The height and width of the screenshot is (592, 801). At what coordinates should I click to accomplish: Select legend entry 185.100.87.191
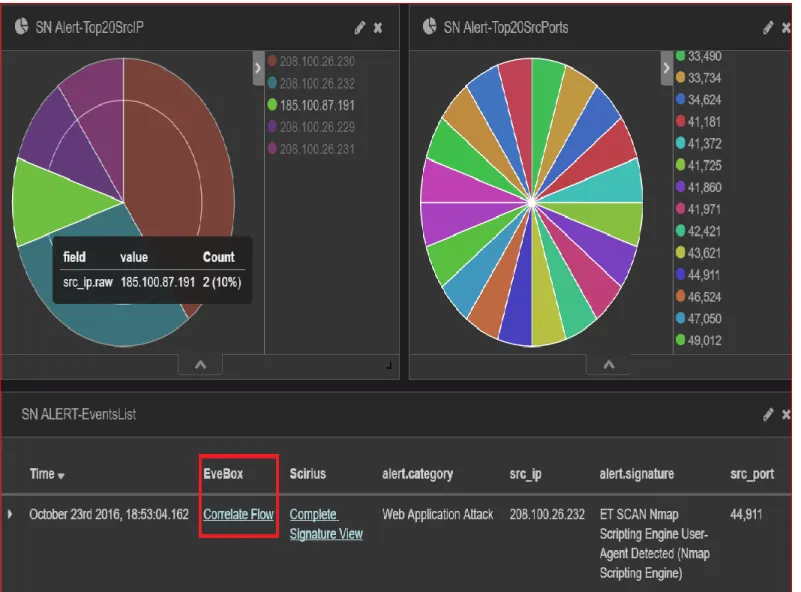[311, 105]
